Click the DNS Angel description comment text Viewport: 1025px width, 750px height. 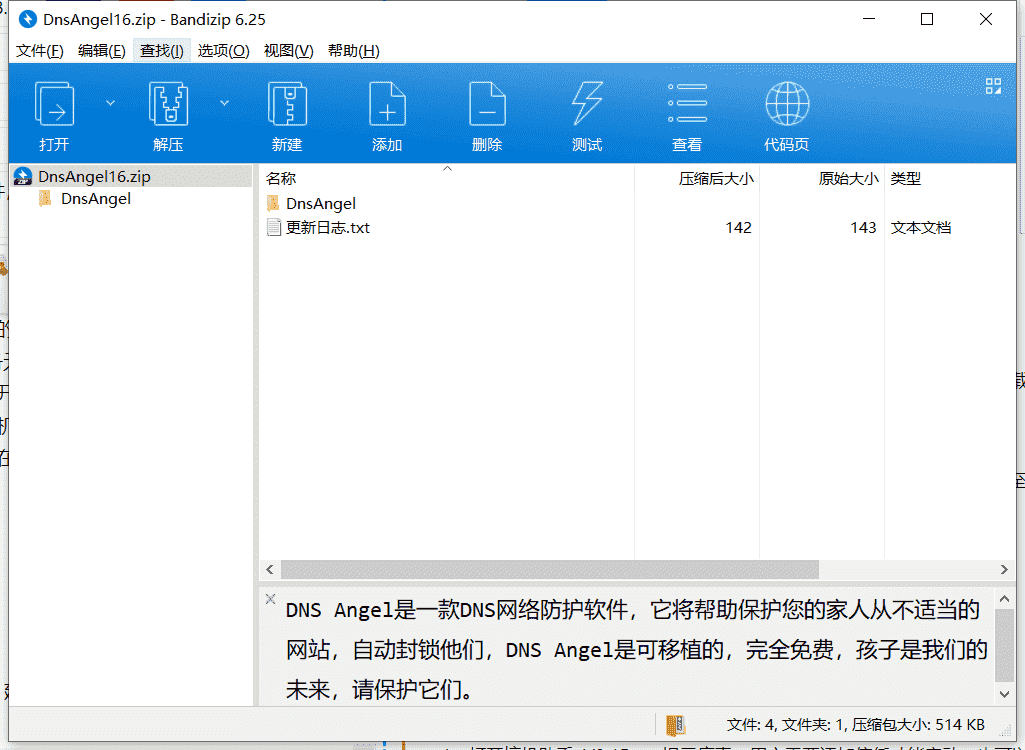(x=635, y=649)
